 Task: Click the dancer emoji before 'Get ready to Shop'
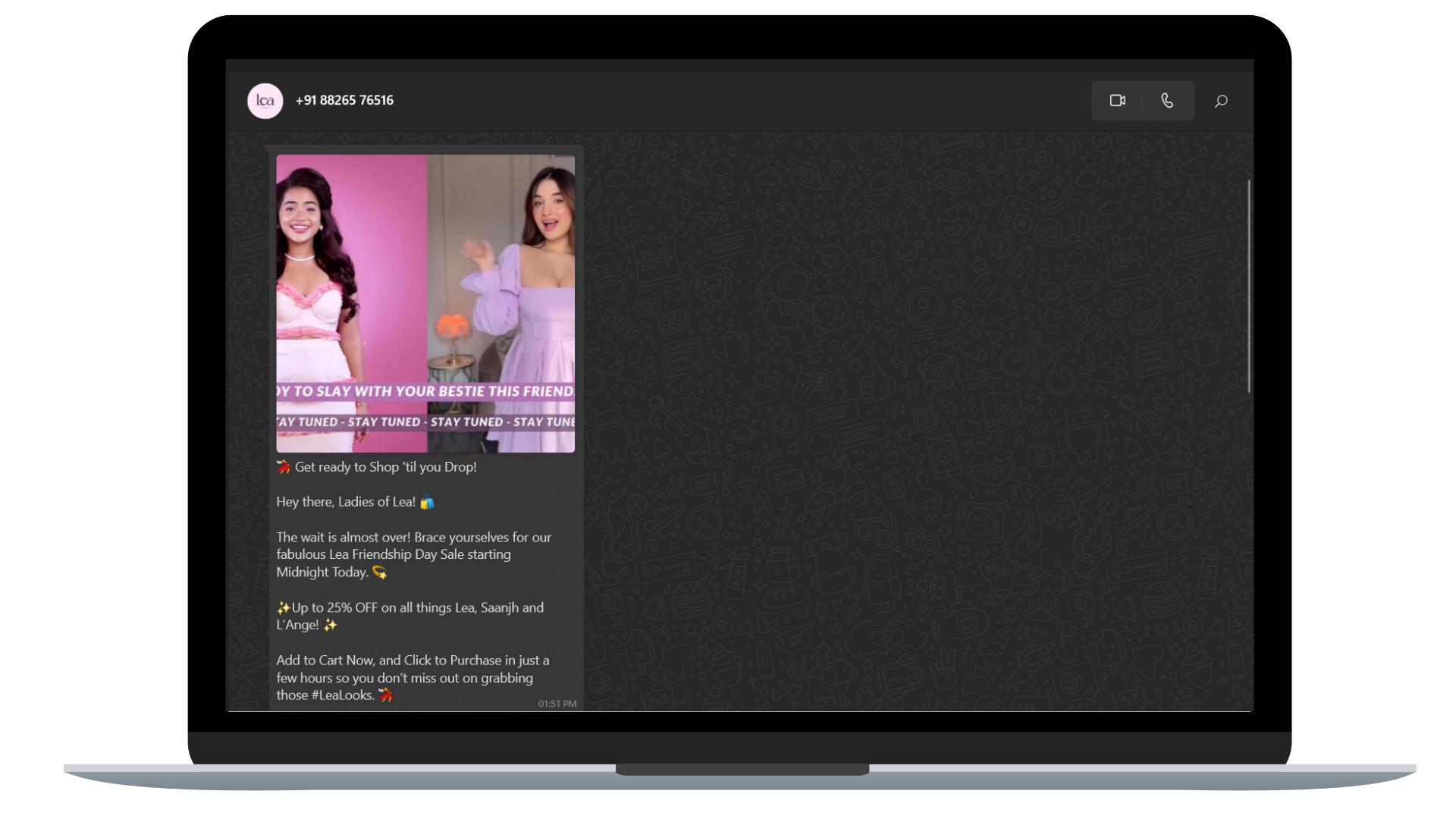[x=284, y=467]
